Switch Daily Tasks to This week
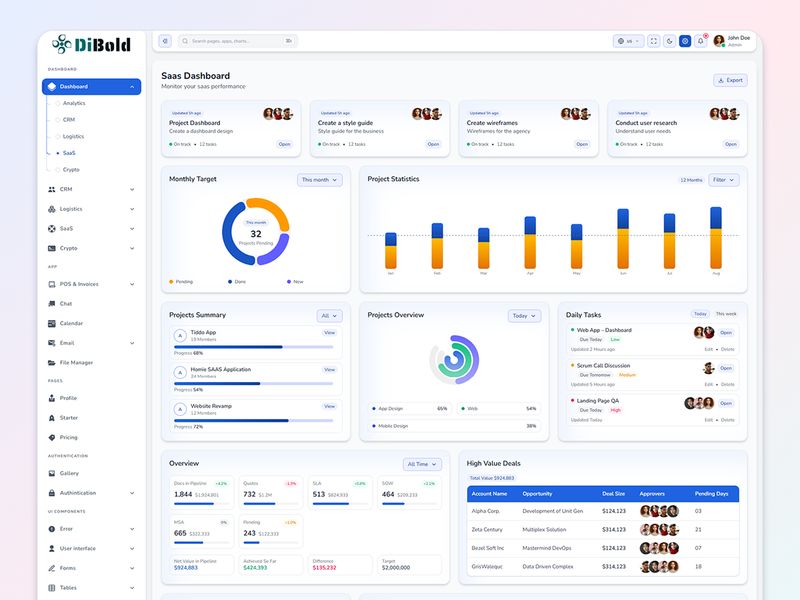Image resolution: width=800 pixels, height=600 pixels. click(726, 314)
